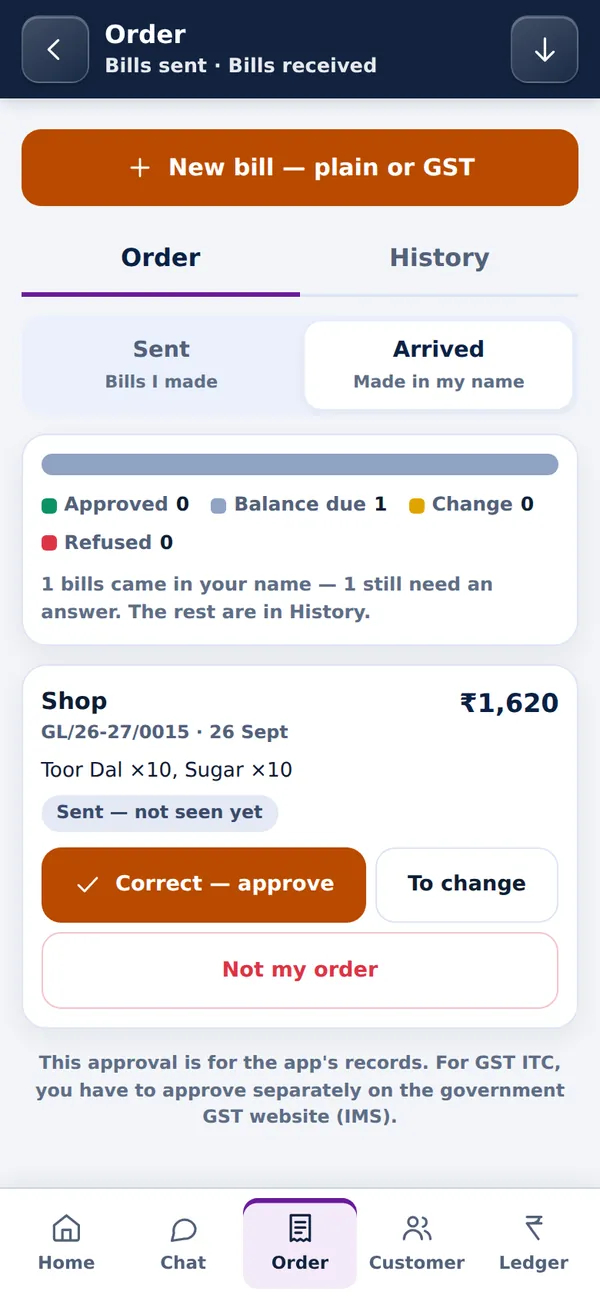Select the Order tab

click(161, 259)
